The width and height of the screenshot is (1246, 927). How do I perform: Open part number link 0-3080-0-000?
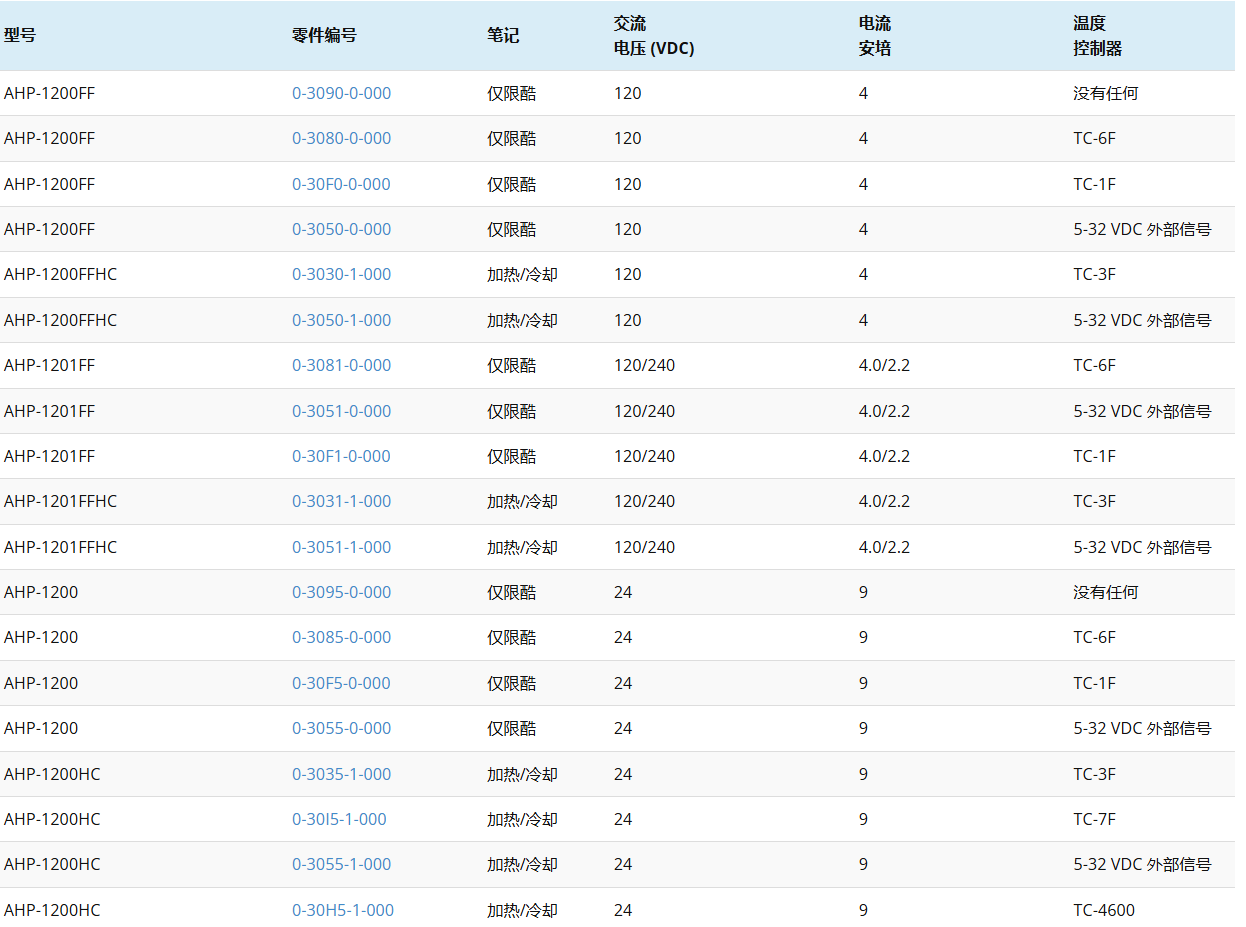341,138
